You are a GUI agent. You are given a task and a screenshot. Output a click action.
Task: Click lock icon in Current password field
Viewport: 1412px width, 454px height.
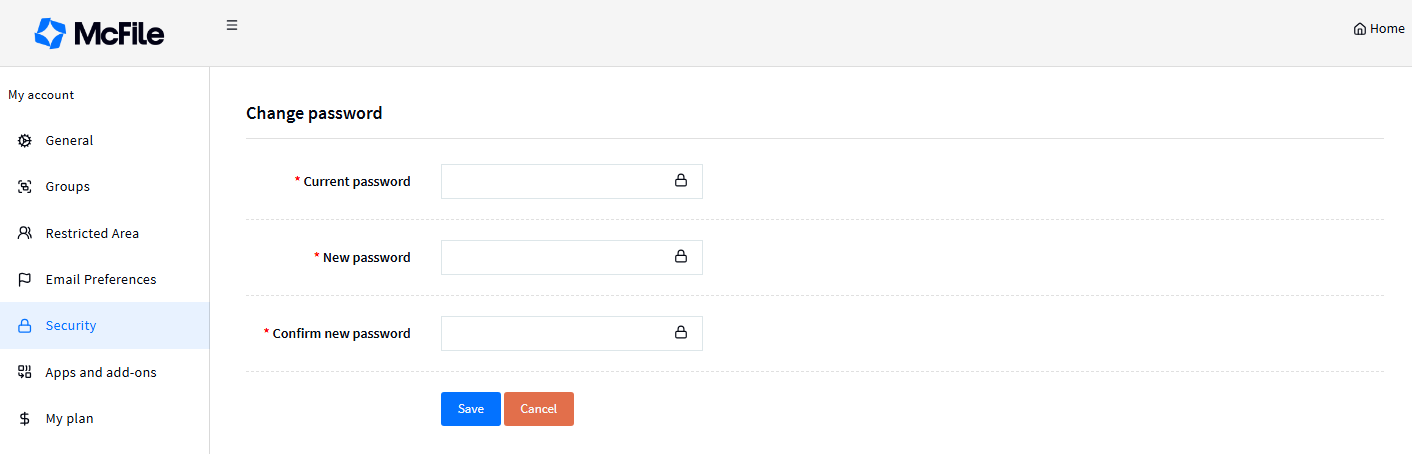pyautogui.click(x=681, y=181)
